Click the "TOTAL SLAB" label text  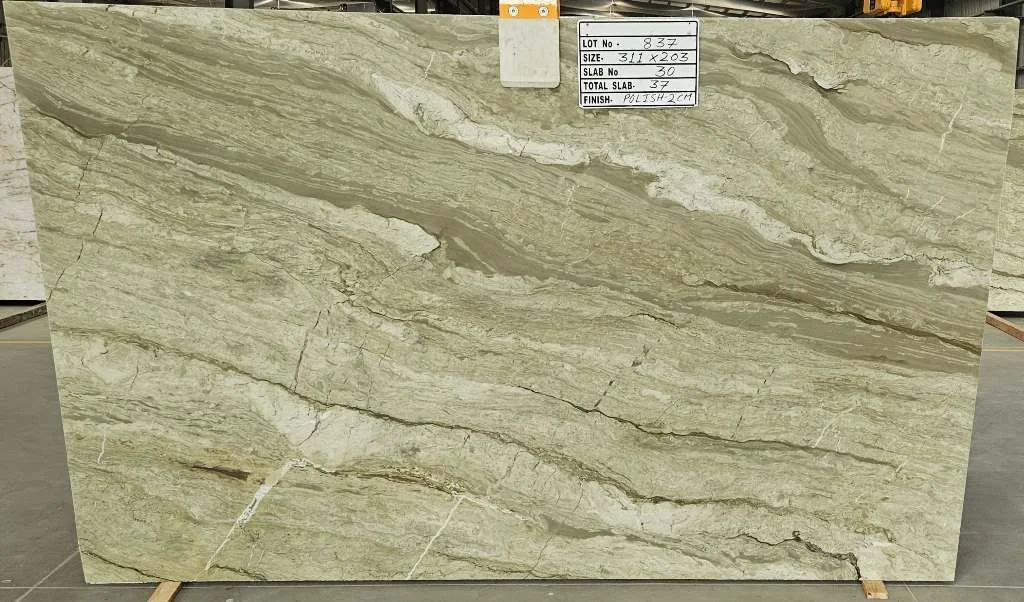608,86
